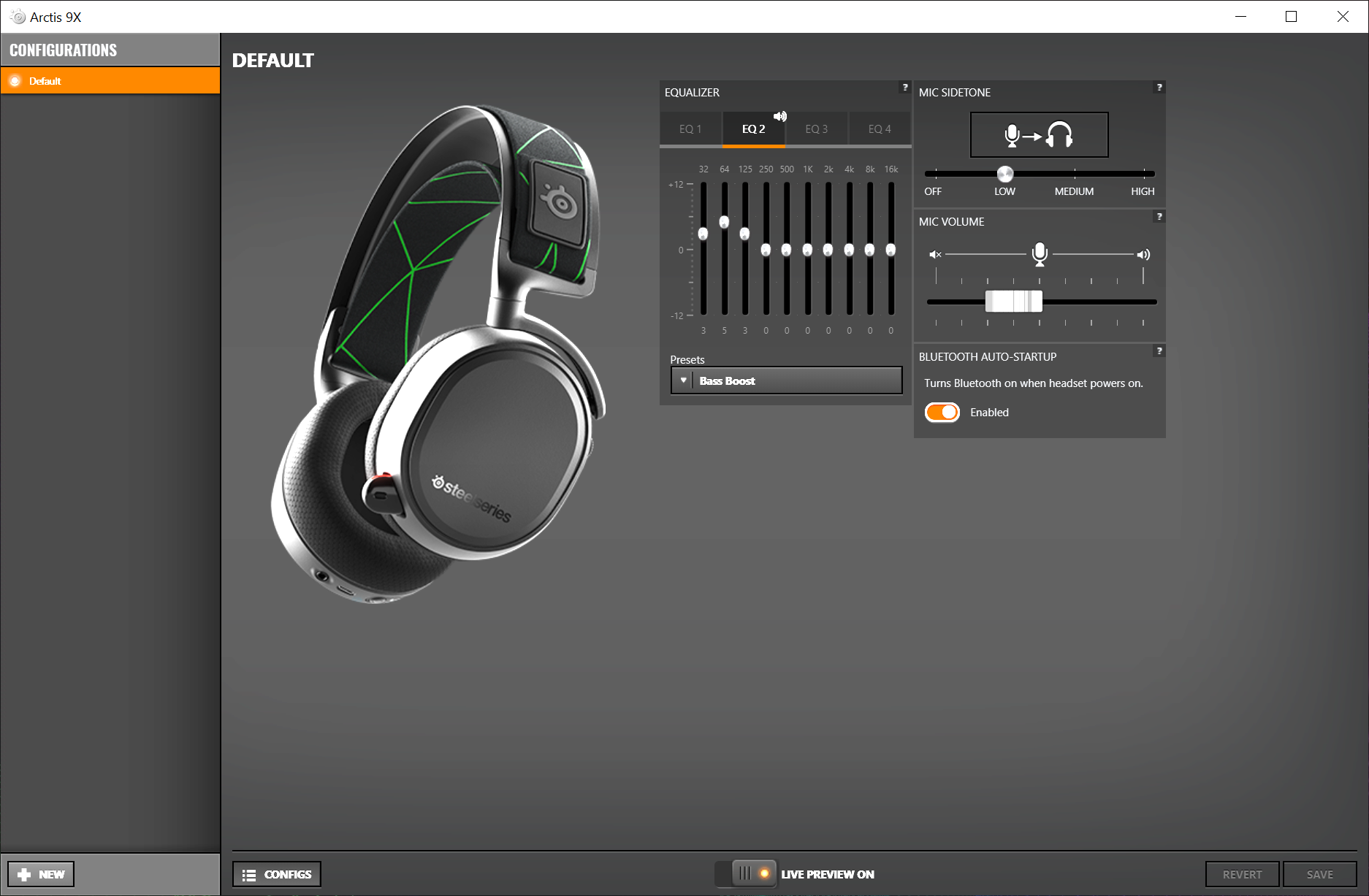Click the mic sidetone slider knob
Image resolution: width=1369 pixels, height=896 pixels.
(1005, 174)
